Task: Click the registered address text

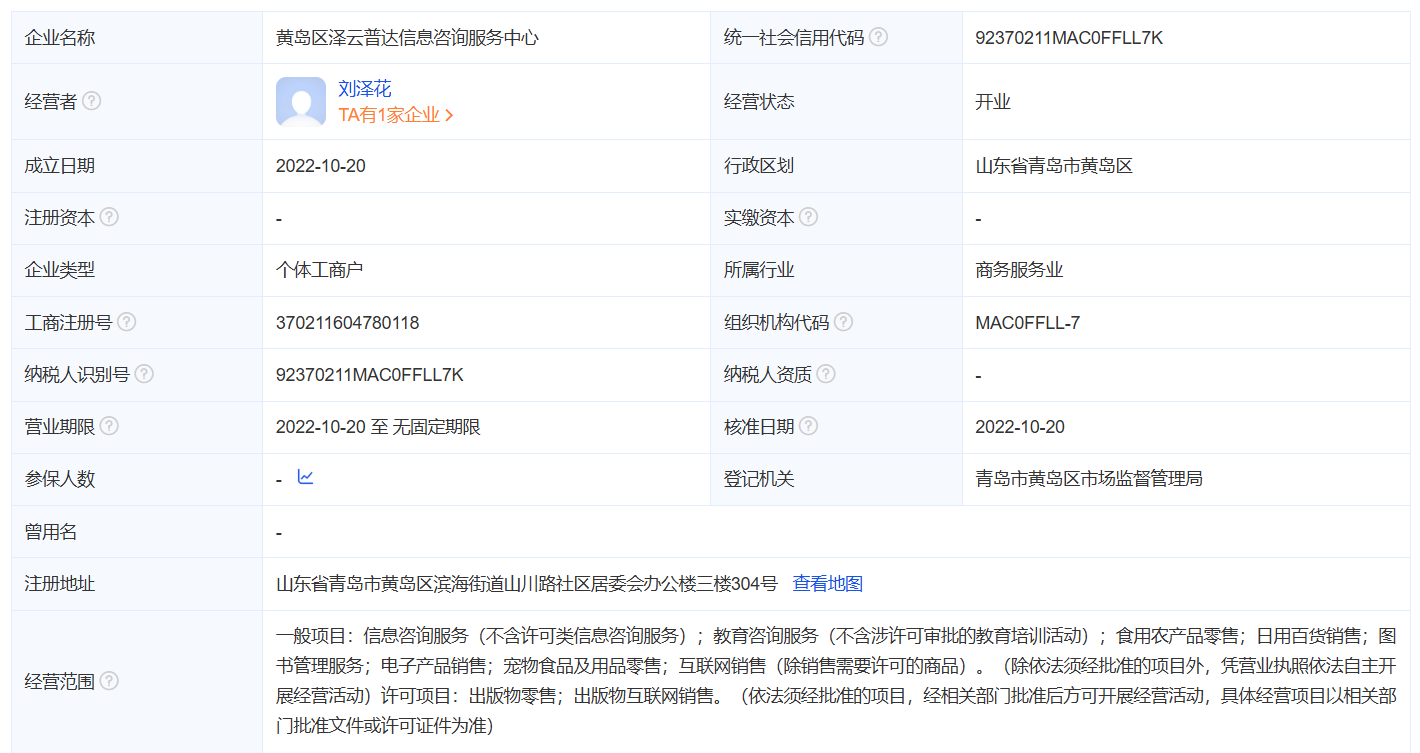Action: (526, 583)
